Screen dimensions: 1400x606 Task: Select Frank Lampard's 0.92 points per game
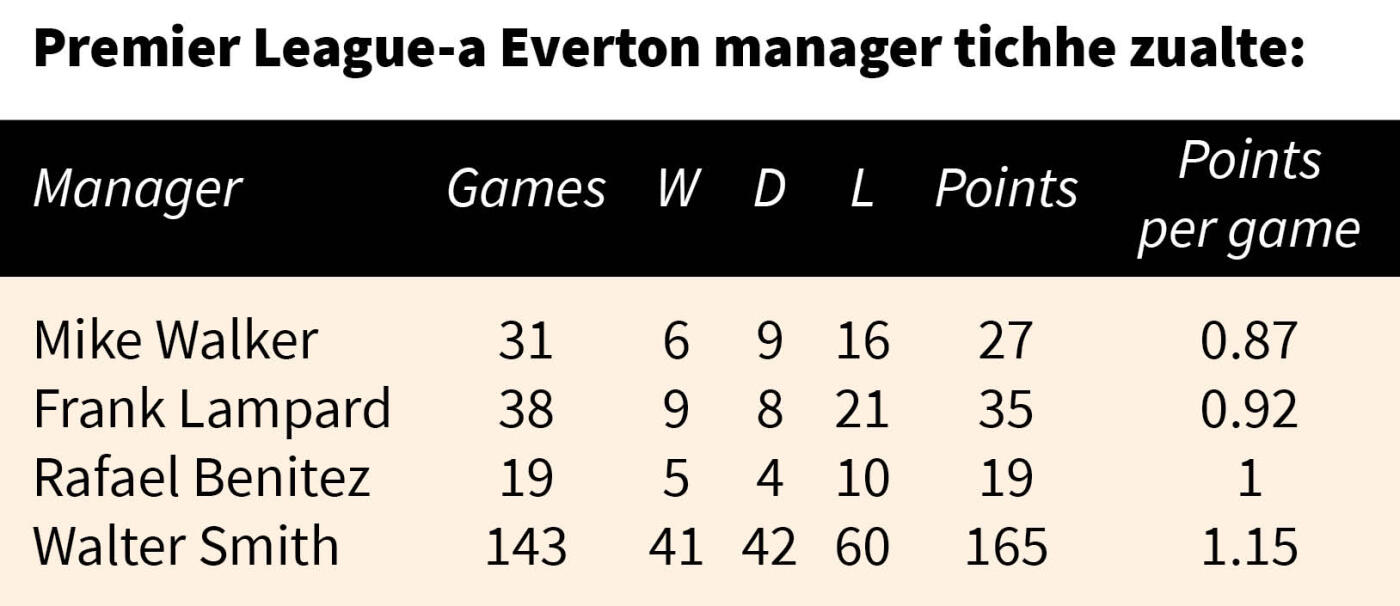(1249, 410)
